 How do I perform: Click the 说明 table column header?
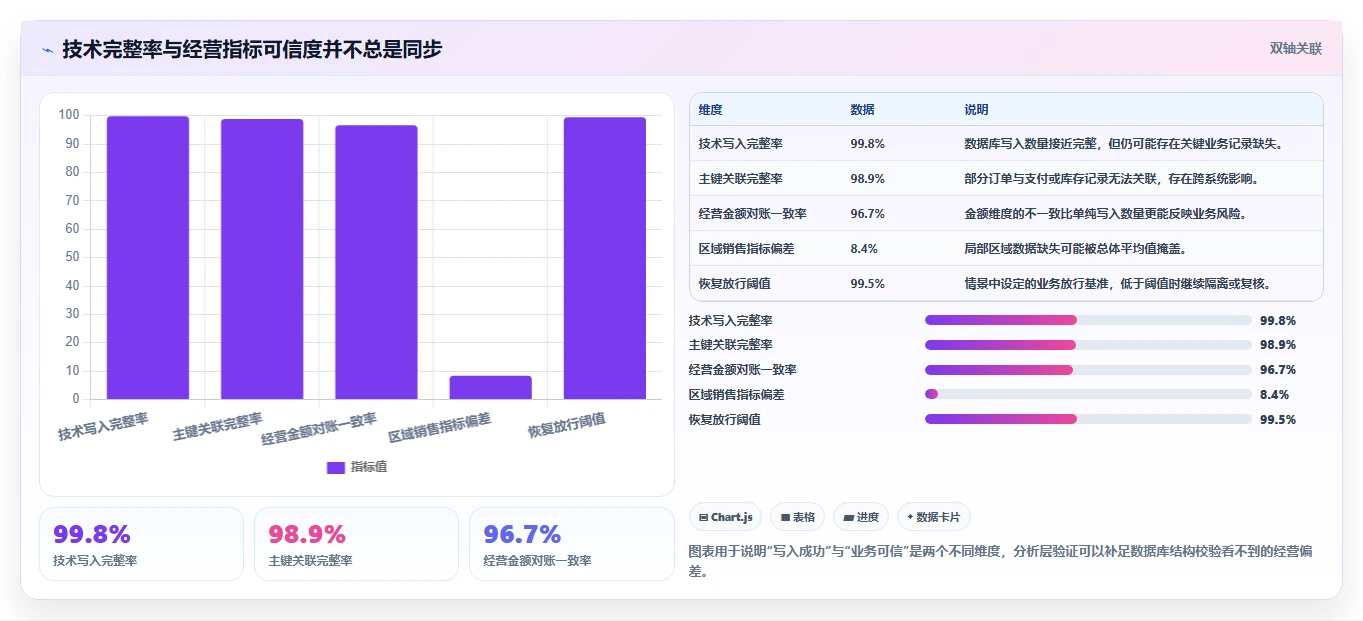(976, 109)
